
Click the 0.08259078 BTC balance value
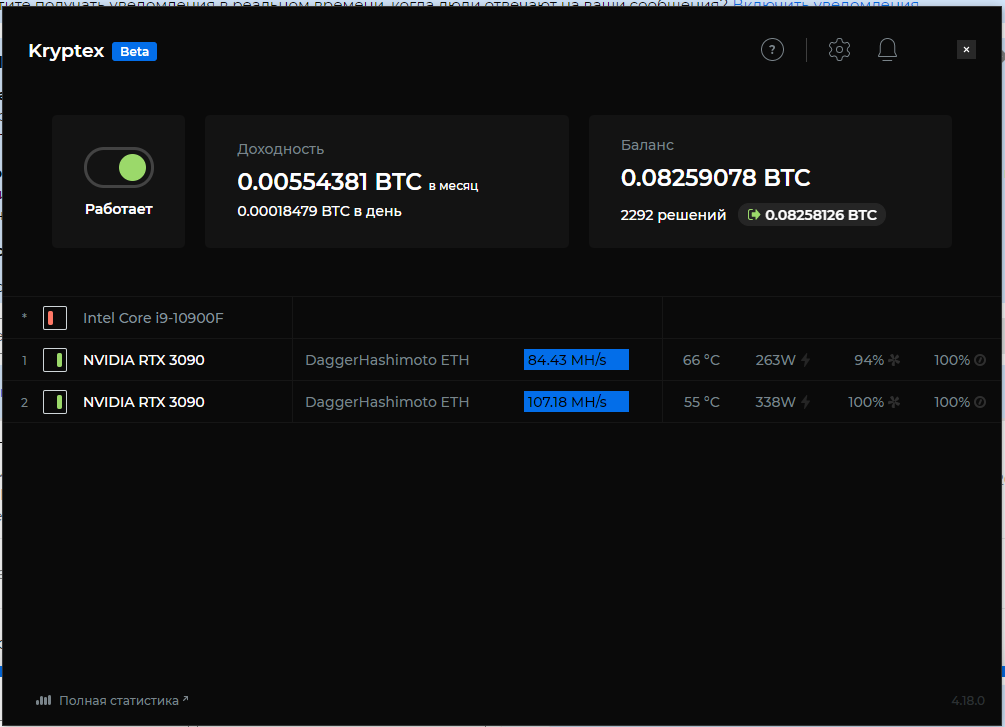[715, 178]
